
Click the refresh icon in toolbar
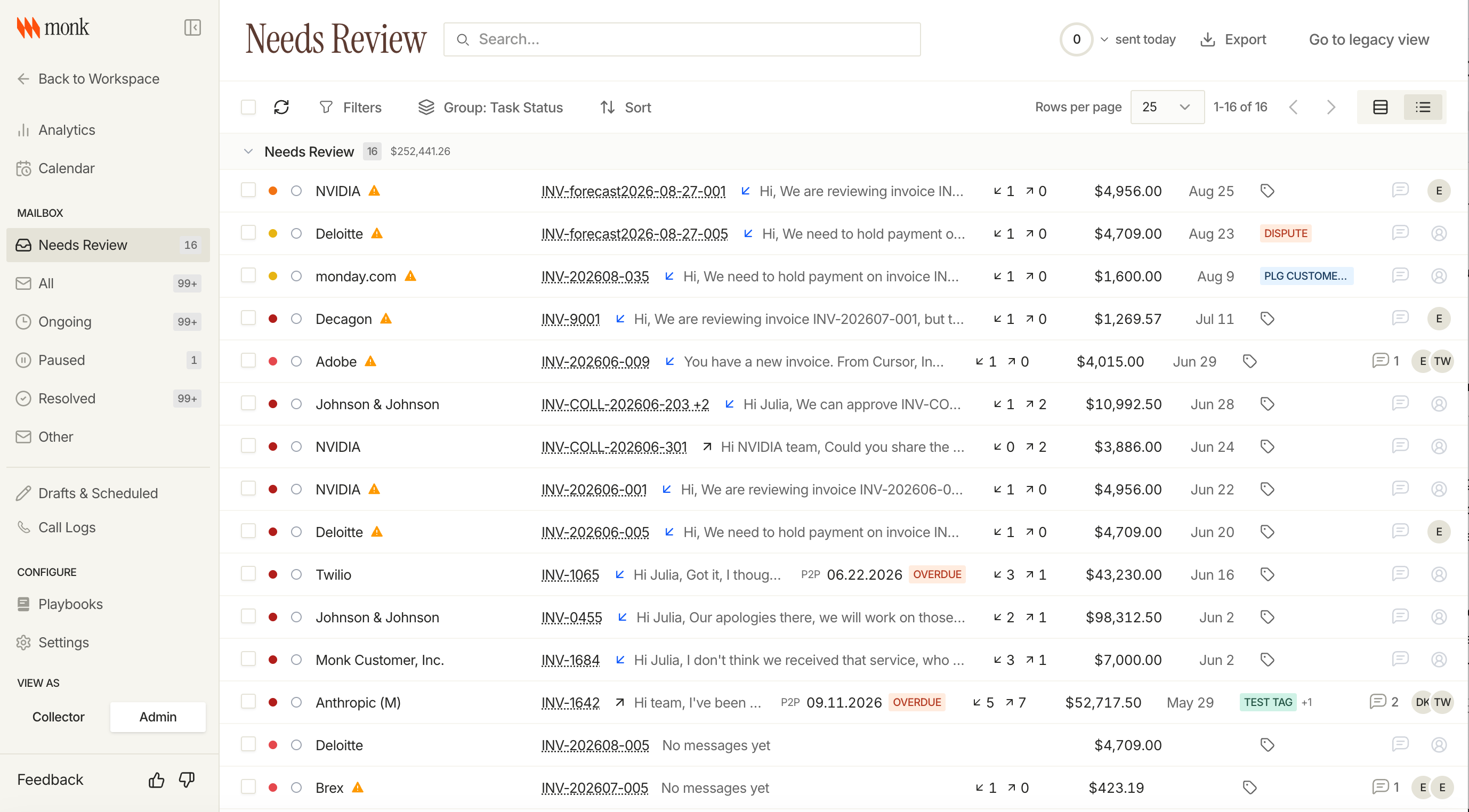coord(281,107)
